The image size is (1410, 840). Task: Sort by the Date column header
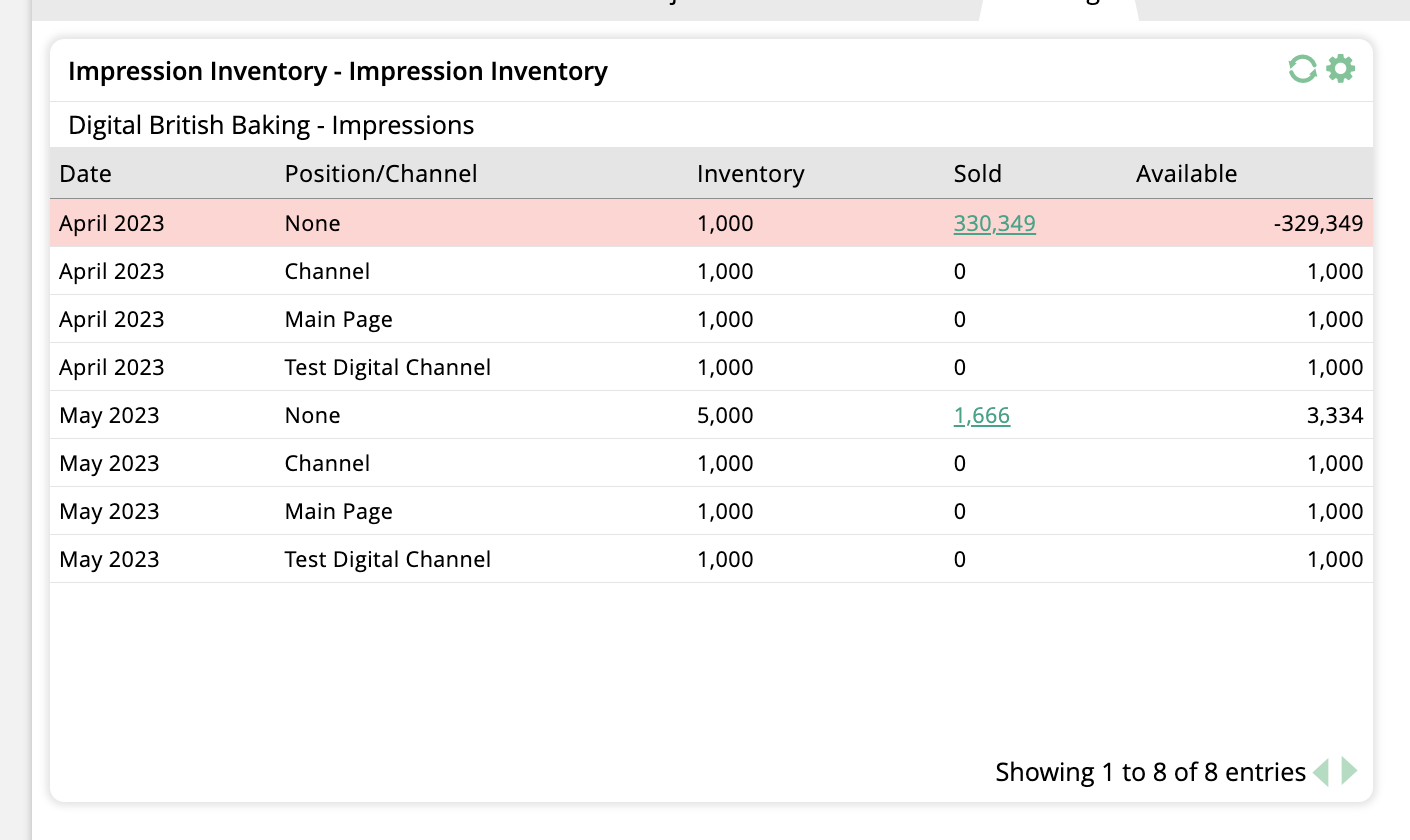point(85,173)
